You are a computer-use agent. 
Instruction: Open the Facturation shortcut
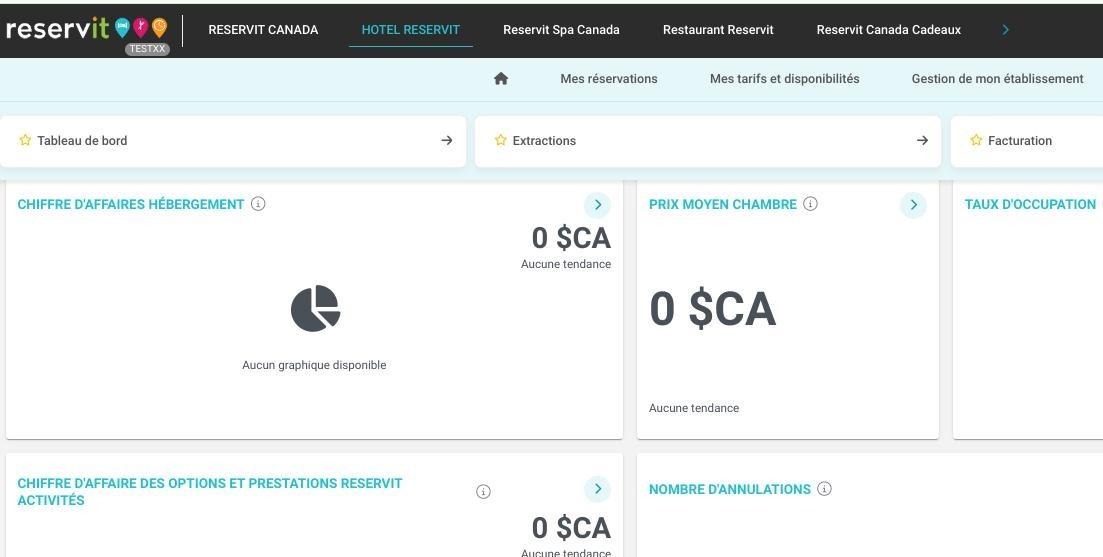(1027, 141)
